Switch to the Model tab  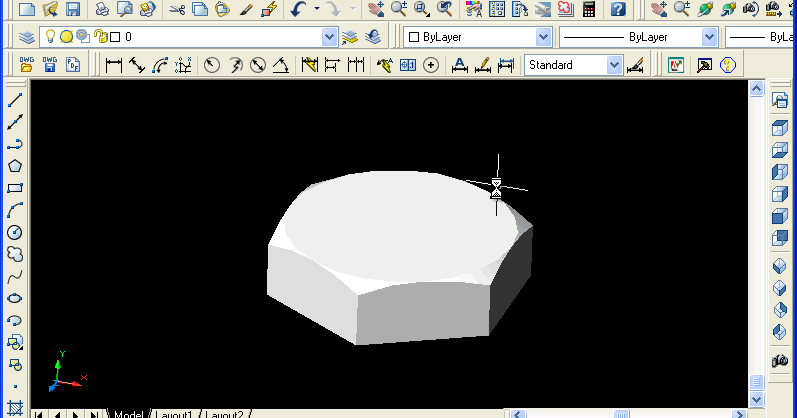pos(129,414)
